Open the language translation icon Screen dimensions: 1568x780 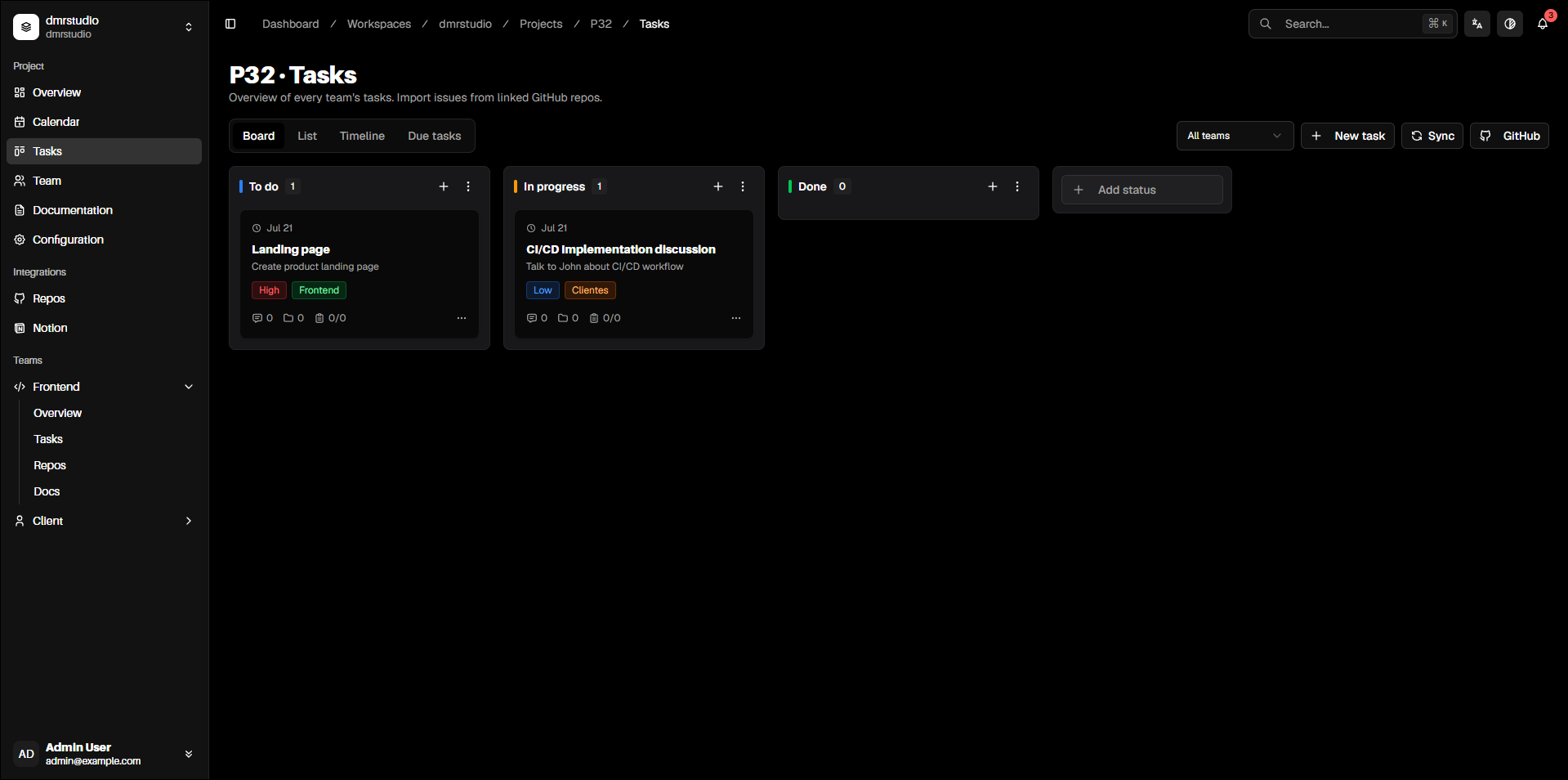tap(1477, 24)
